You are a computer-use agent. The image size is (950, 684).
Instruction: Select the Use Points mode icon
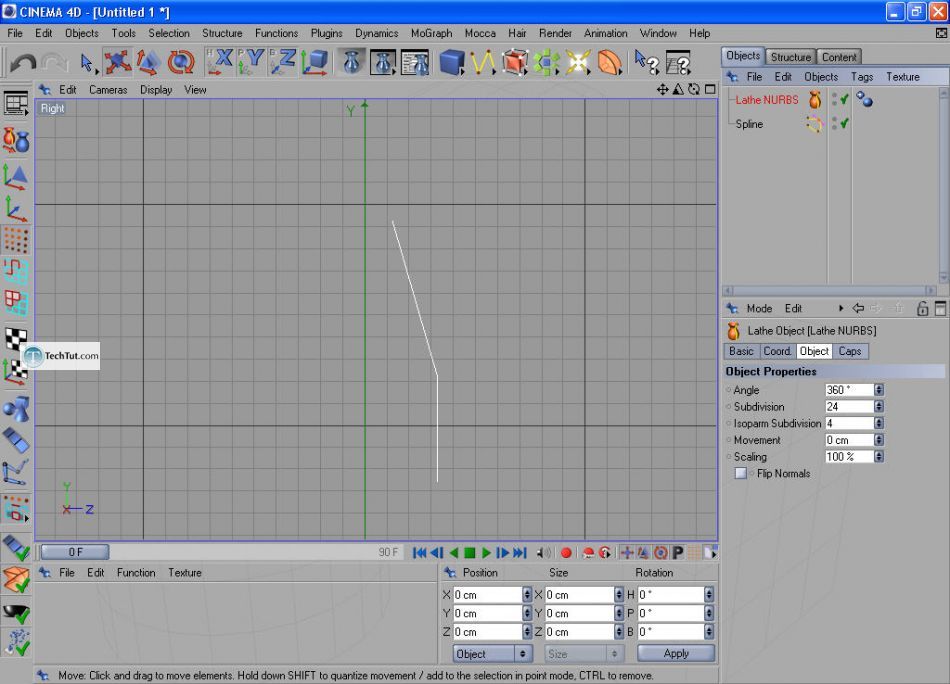pos(16,240)
